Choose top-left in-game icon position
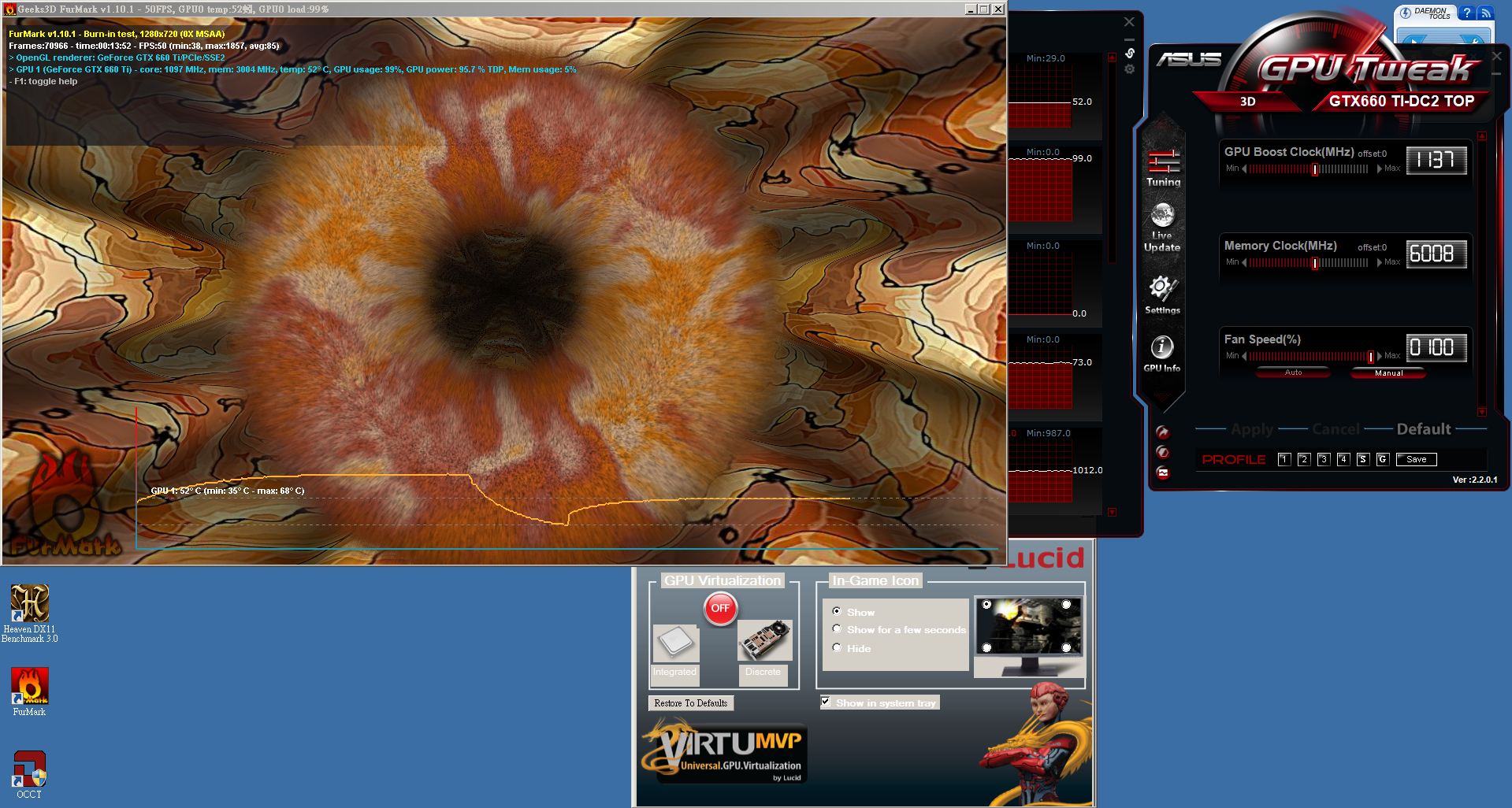The width and height of the screenshot is (1512, 808). (x=986, y=605)
